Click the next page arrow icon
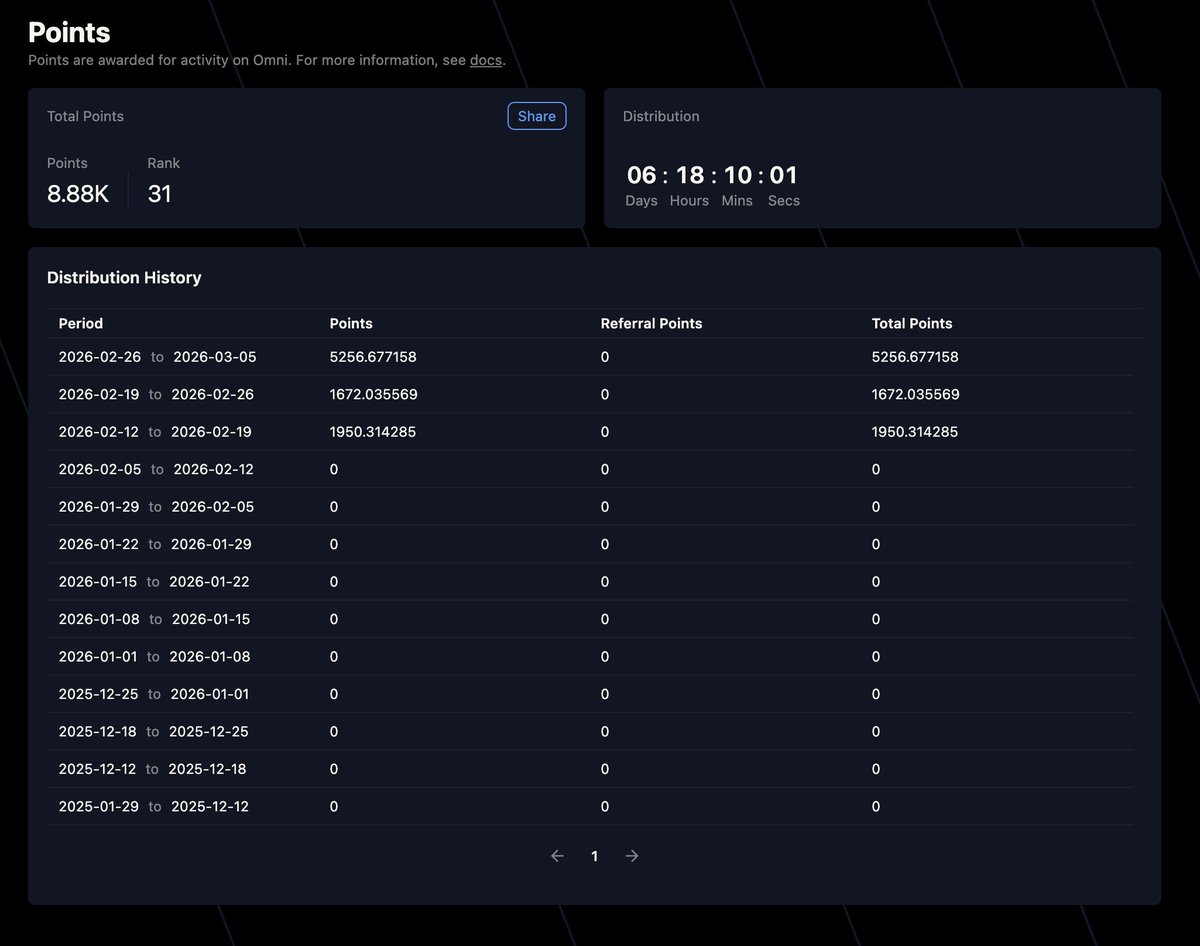 coord(631,856)
